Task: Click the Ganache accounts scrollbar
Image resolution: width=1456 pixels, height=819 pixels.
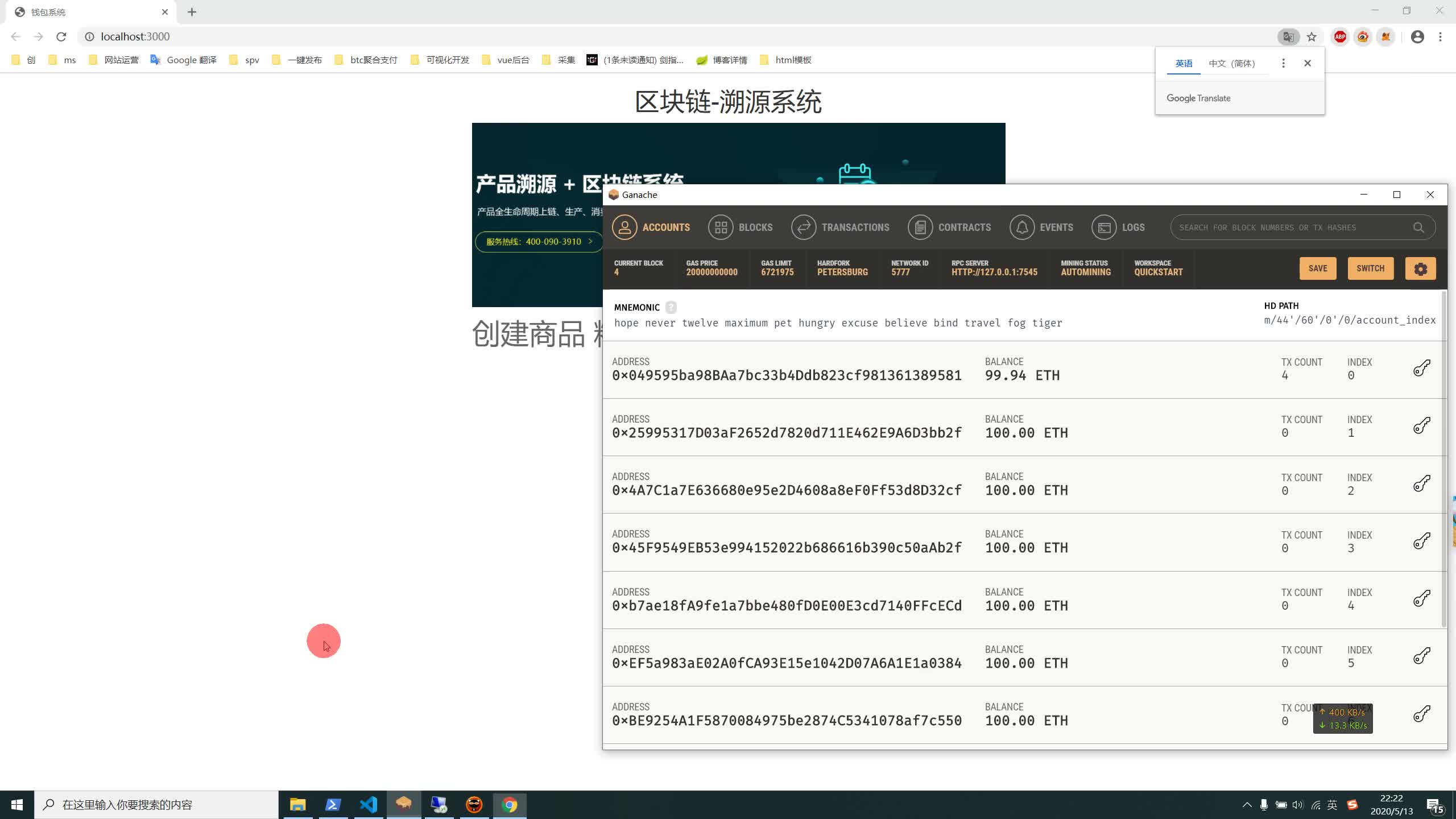Action: click(x=1443, y=460)
